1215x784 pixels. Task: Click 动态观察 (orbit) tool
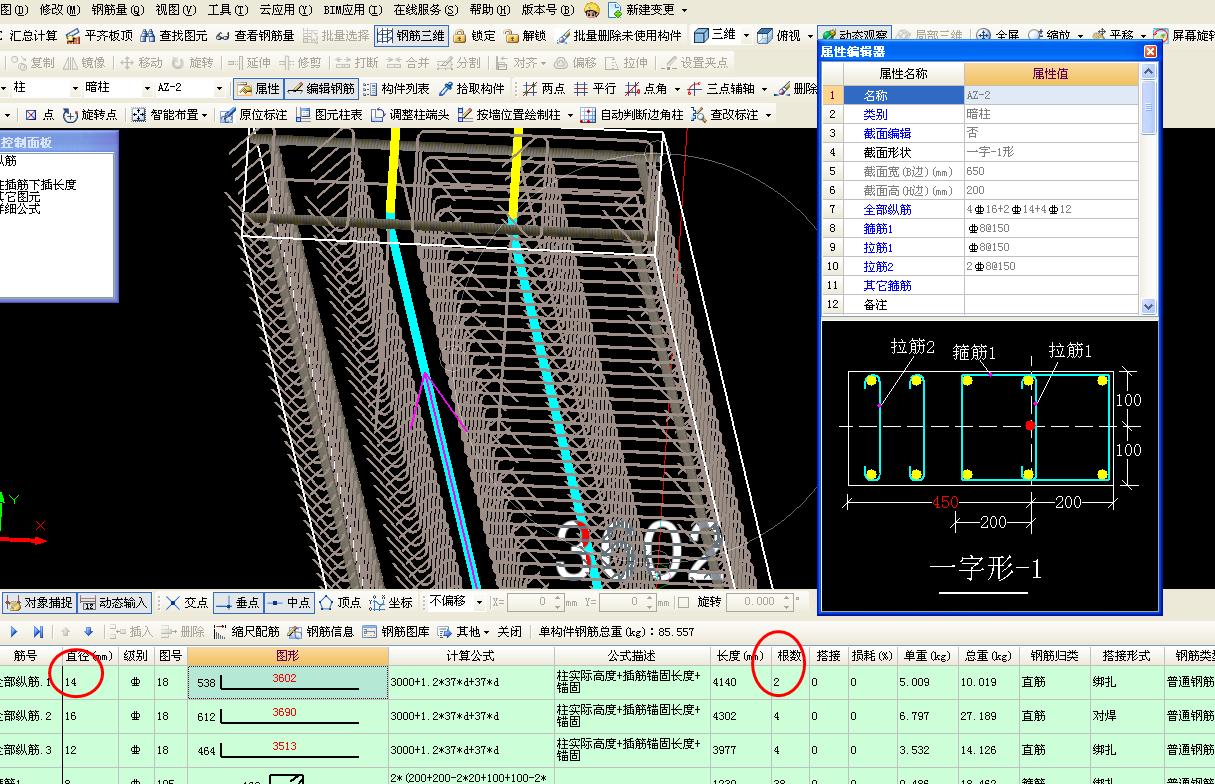856,35
